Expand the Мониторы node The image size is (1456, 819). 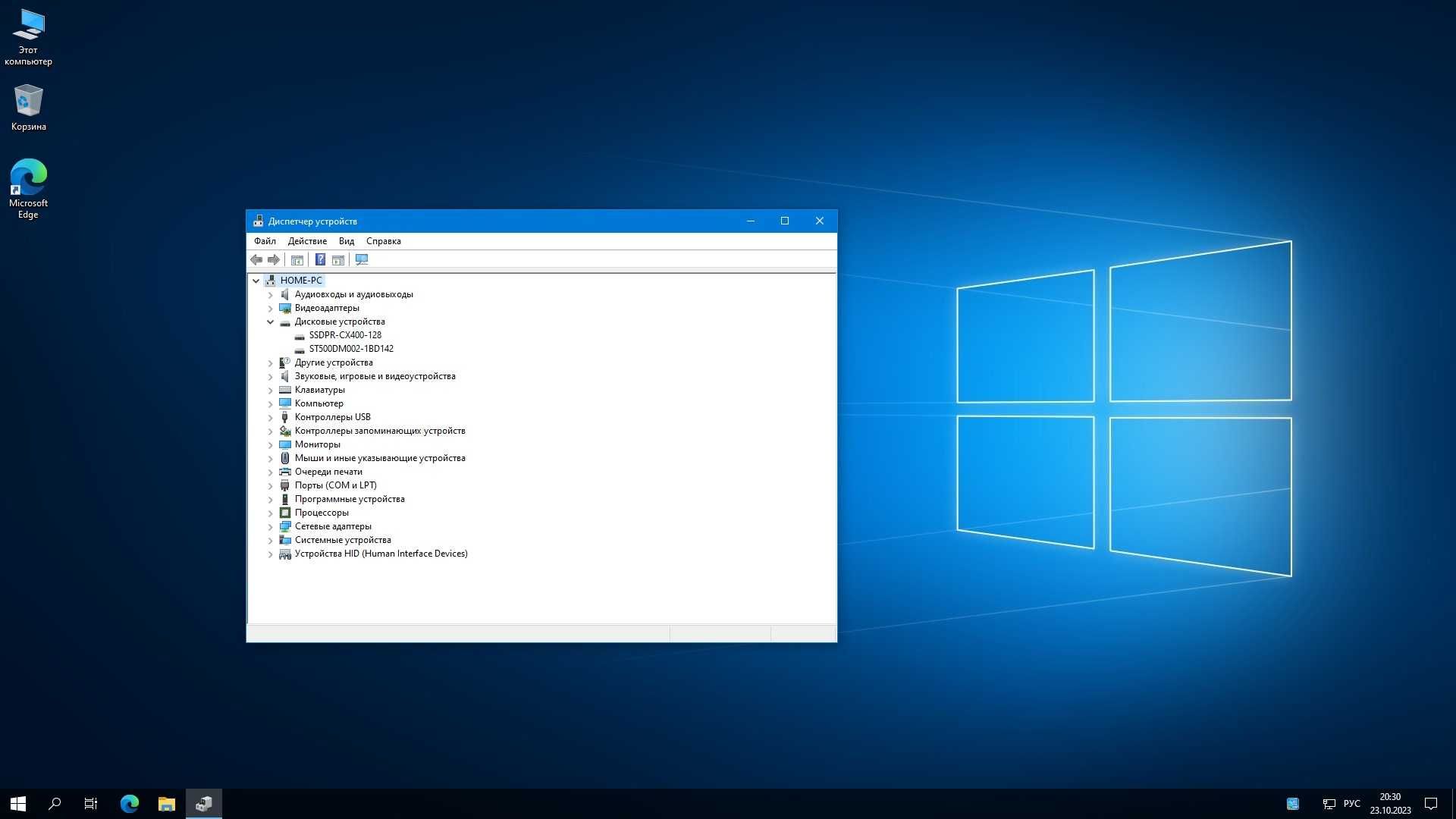270,444
